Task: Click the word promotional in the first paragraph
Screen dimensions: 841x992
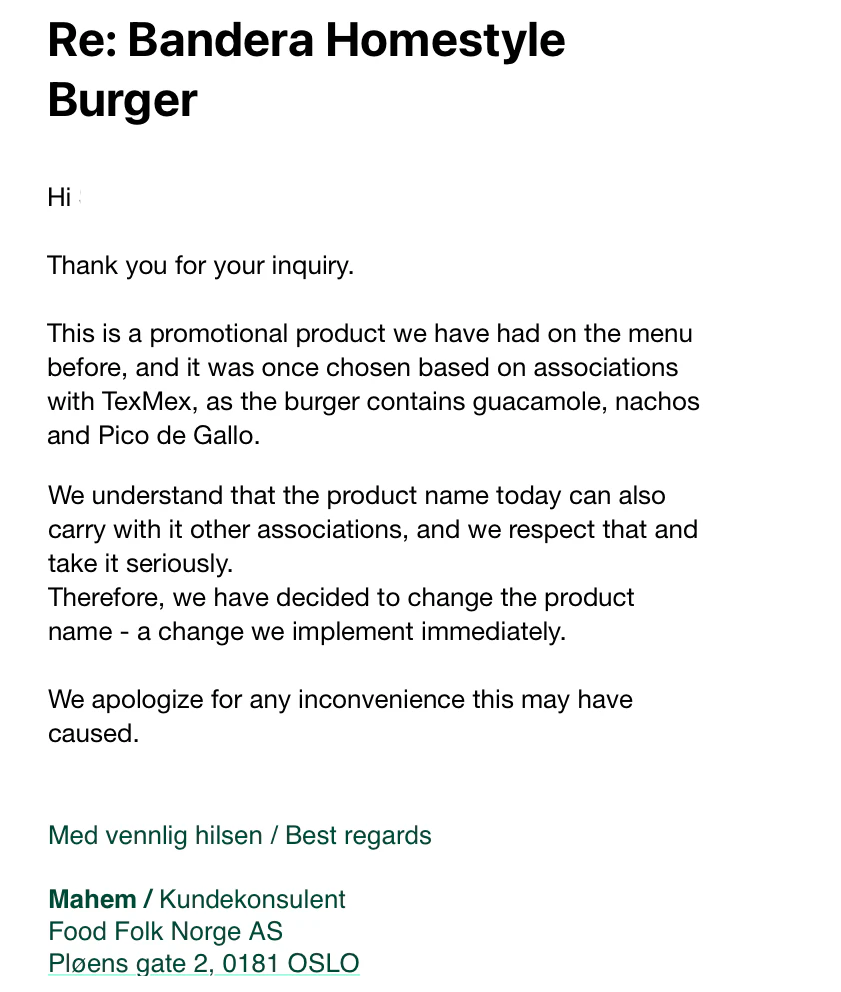Action: 218,334
